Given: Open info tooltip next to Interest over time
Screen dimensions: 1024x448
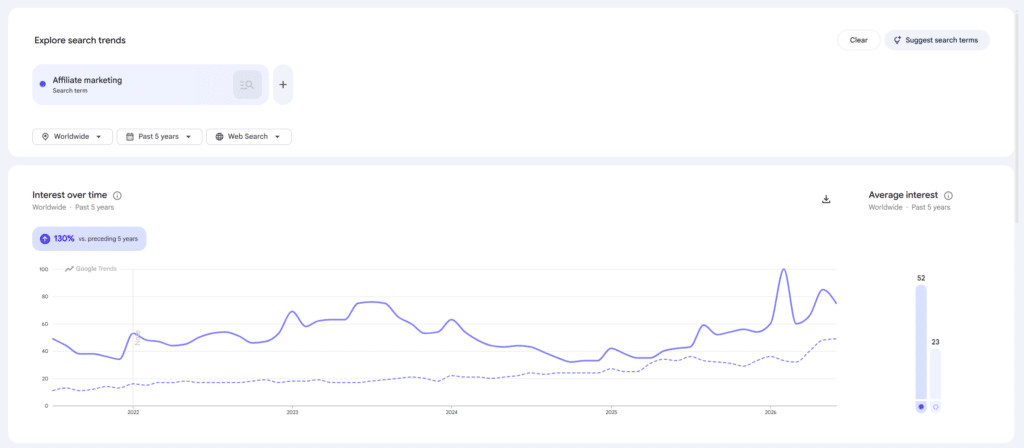Looking at the screenshot, I should 118,195.
